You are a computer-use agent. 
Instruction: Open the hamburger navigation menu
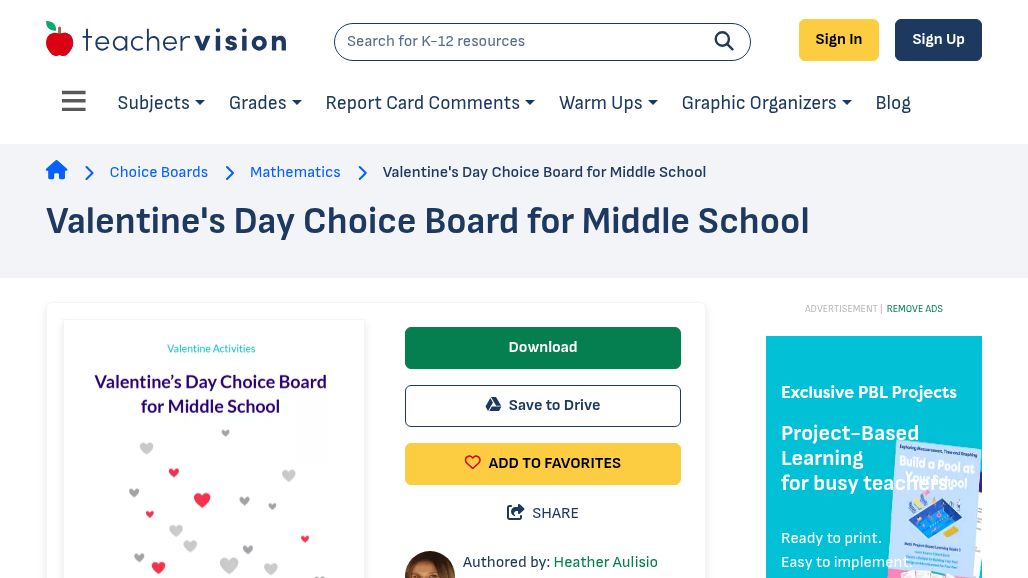73,102
